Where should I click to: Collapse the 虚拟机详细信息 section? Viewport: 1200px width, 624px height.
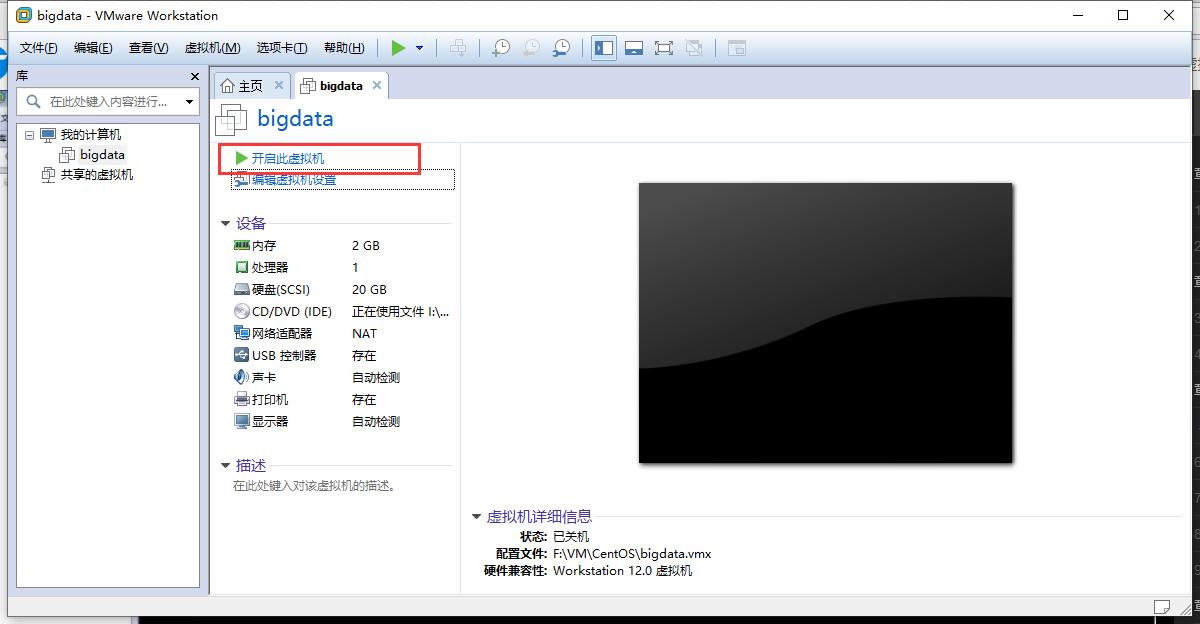click(477, 517)
